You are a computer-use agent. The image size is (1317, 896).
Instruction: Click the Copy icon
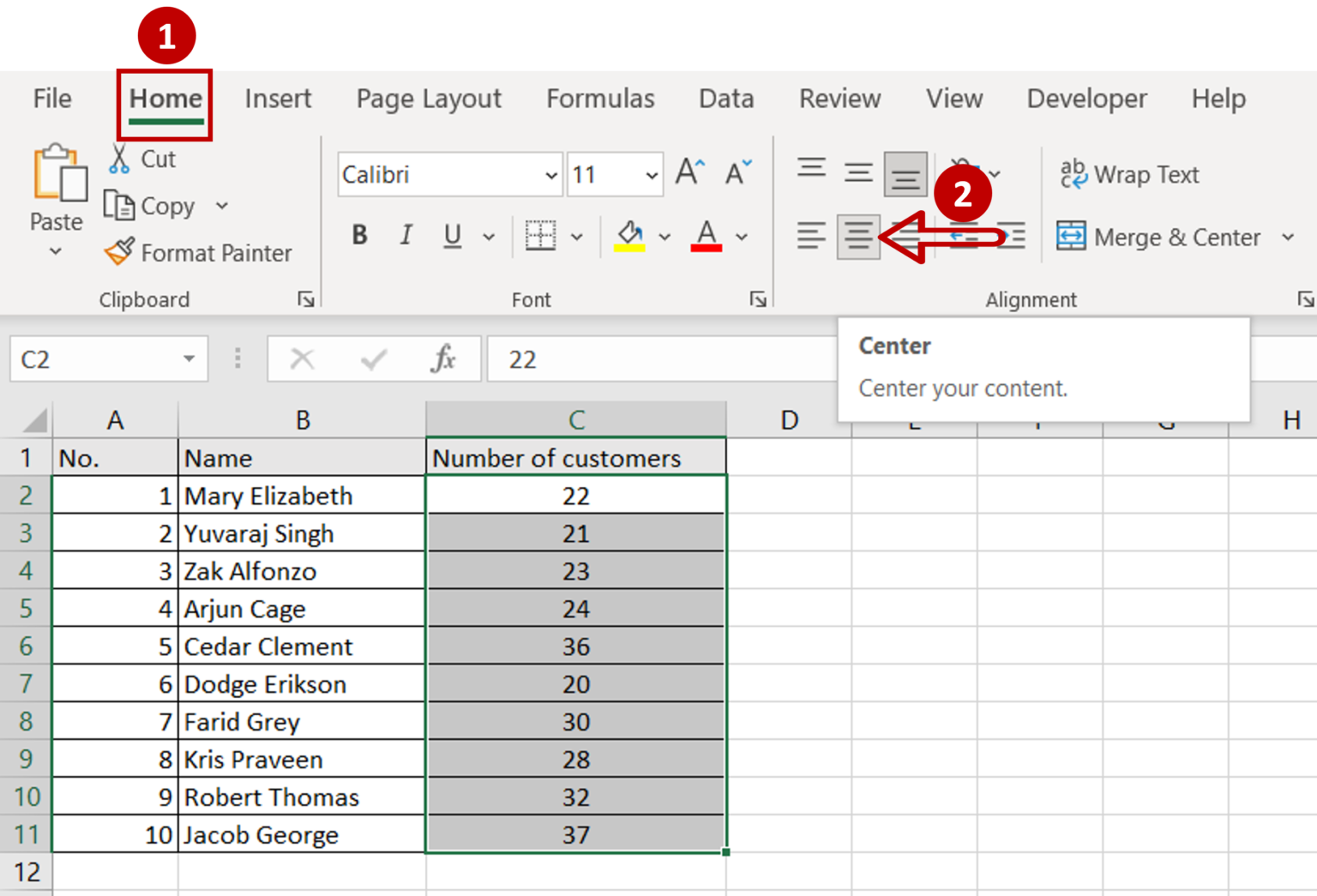pos(118,206)
